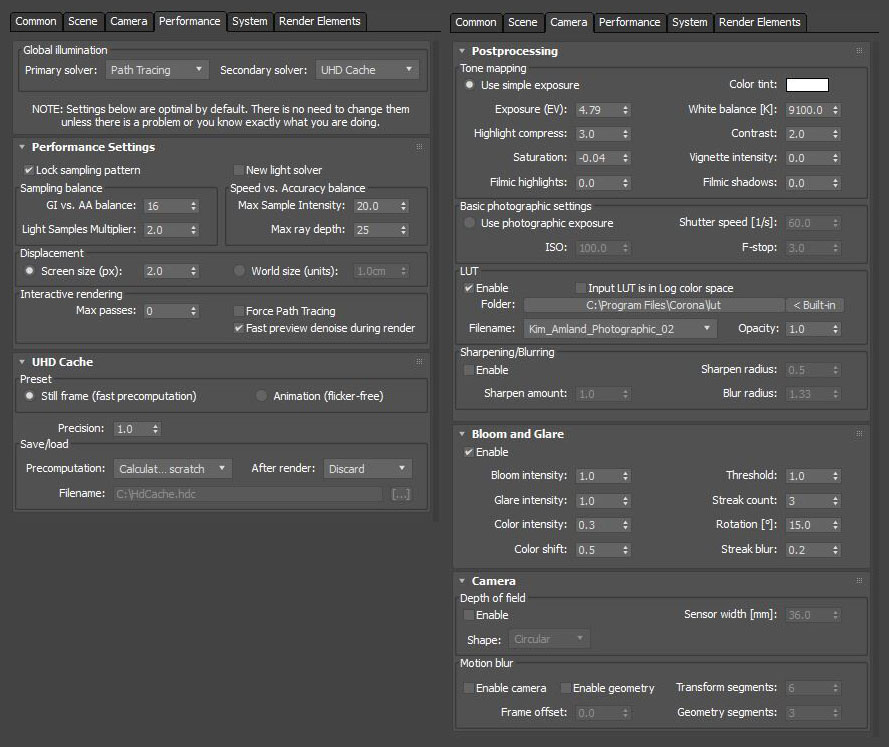This screenshot has height=747, width=889.
Task: Check the Force Path Tracing option
Action: tap(239, 311)
